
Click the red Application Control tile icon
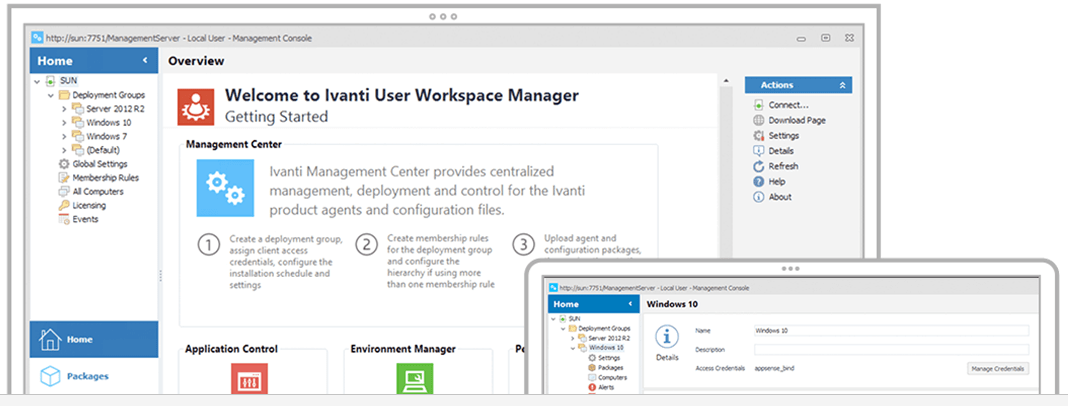pos(249,379)
